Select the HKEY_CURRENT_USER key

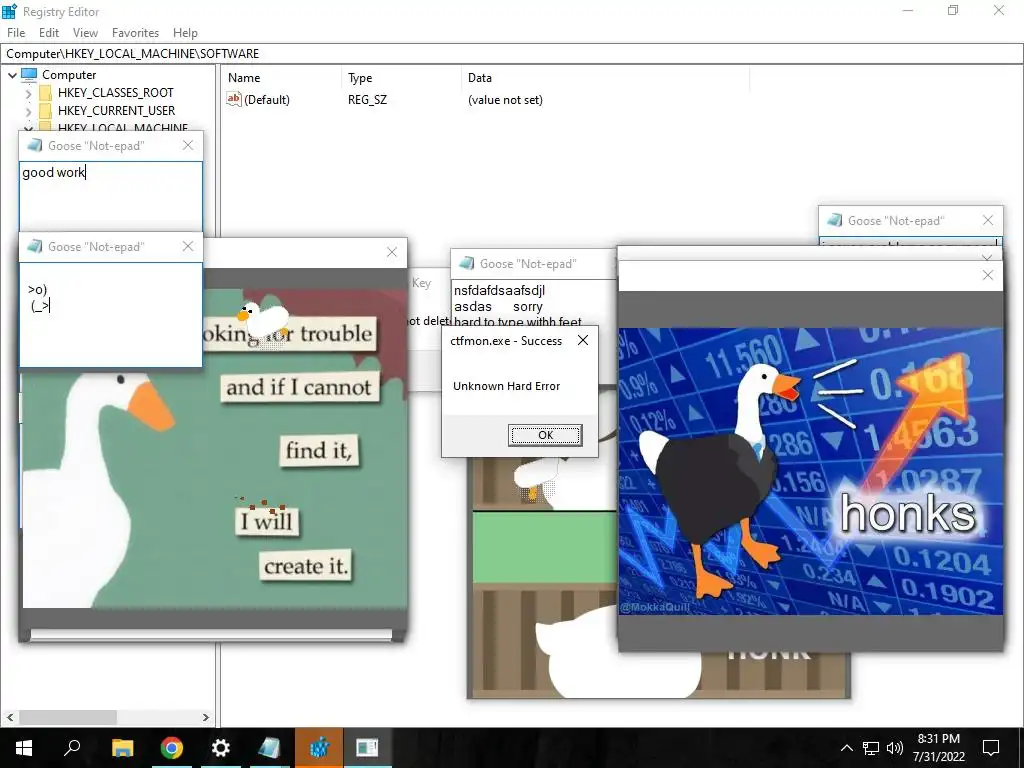click(x=116, y=111)
